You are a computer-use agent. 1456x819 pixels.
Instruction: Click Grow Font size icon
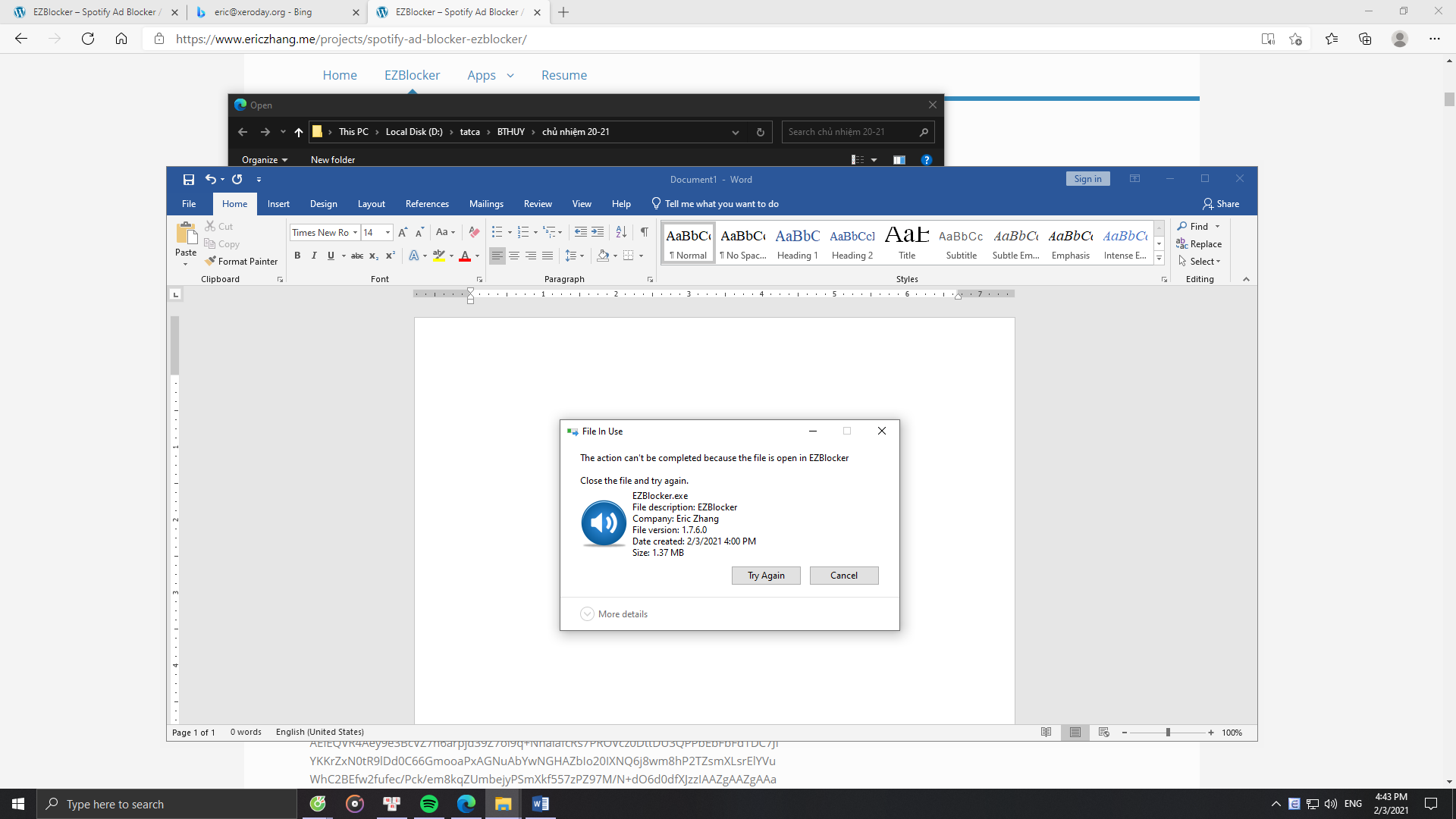click(403, 232)
